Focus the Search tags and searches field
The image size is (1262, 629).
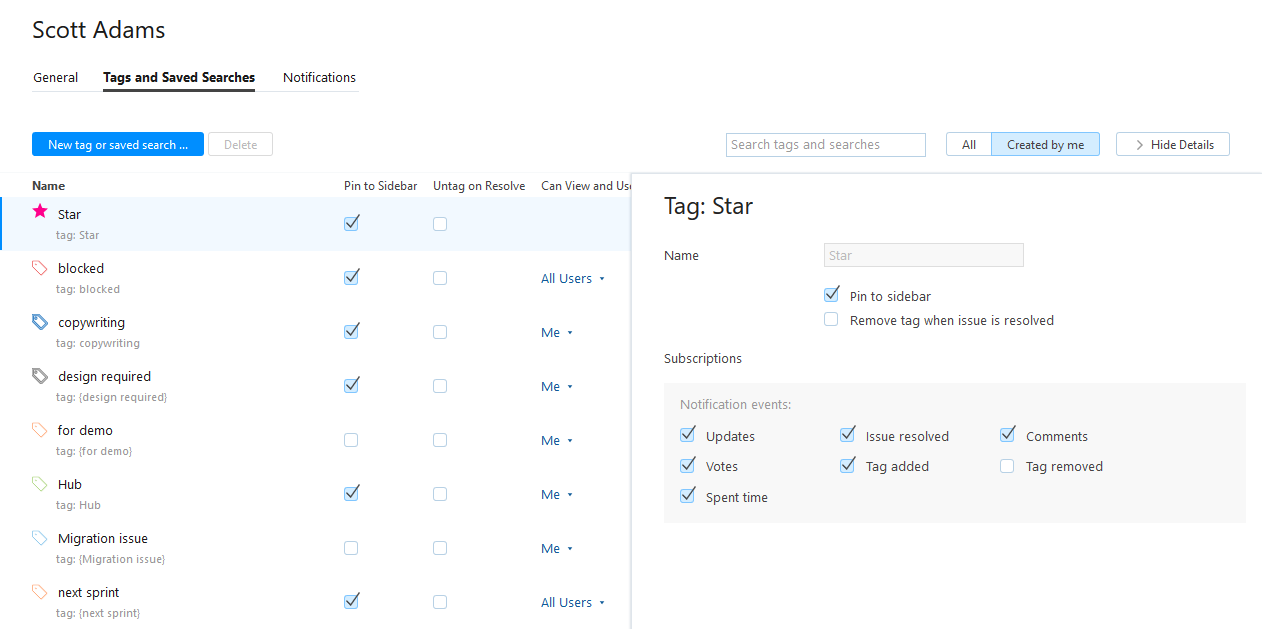coord(825,145)
